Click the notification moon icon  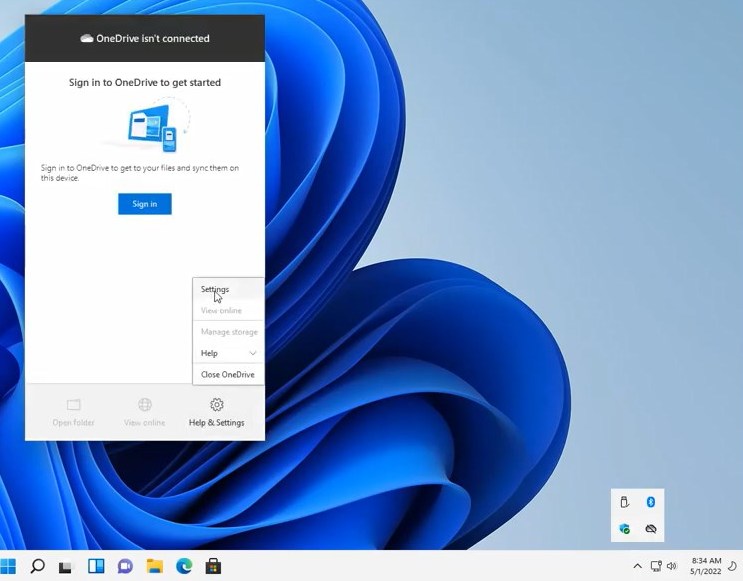[x=733, y=566]
